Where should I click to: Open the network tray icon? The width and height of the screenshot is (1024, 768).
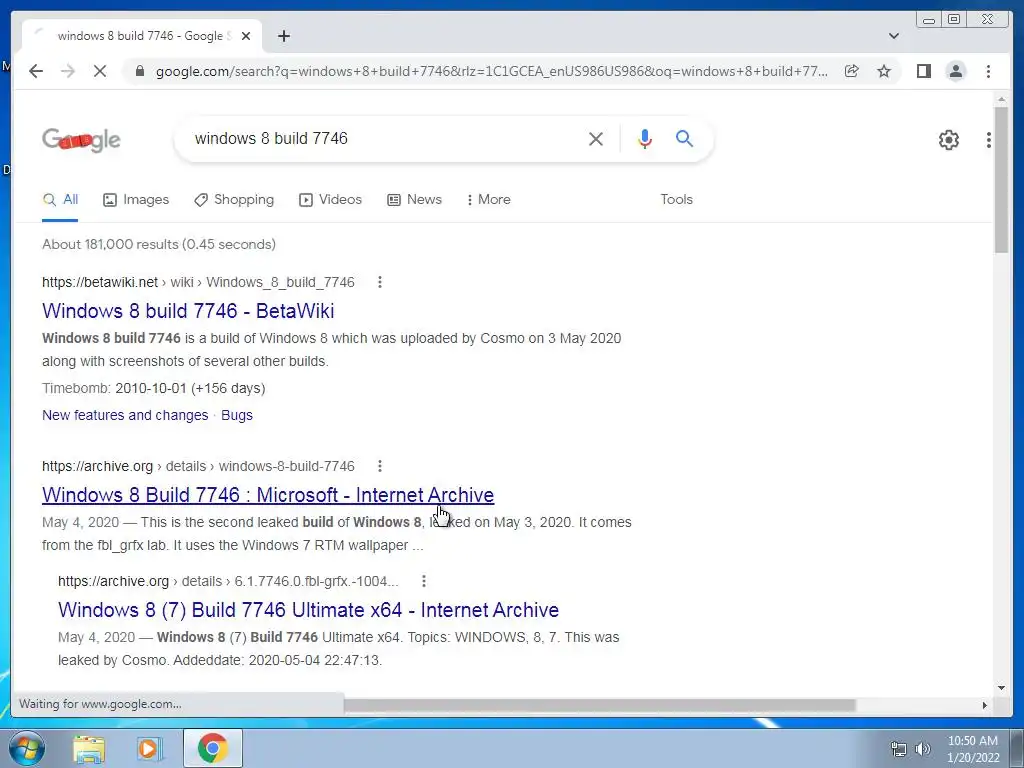pyautogui.click(x=899, y=749)
